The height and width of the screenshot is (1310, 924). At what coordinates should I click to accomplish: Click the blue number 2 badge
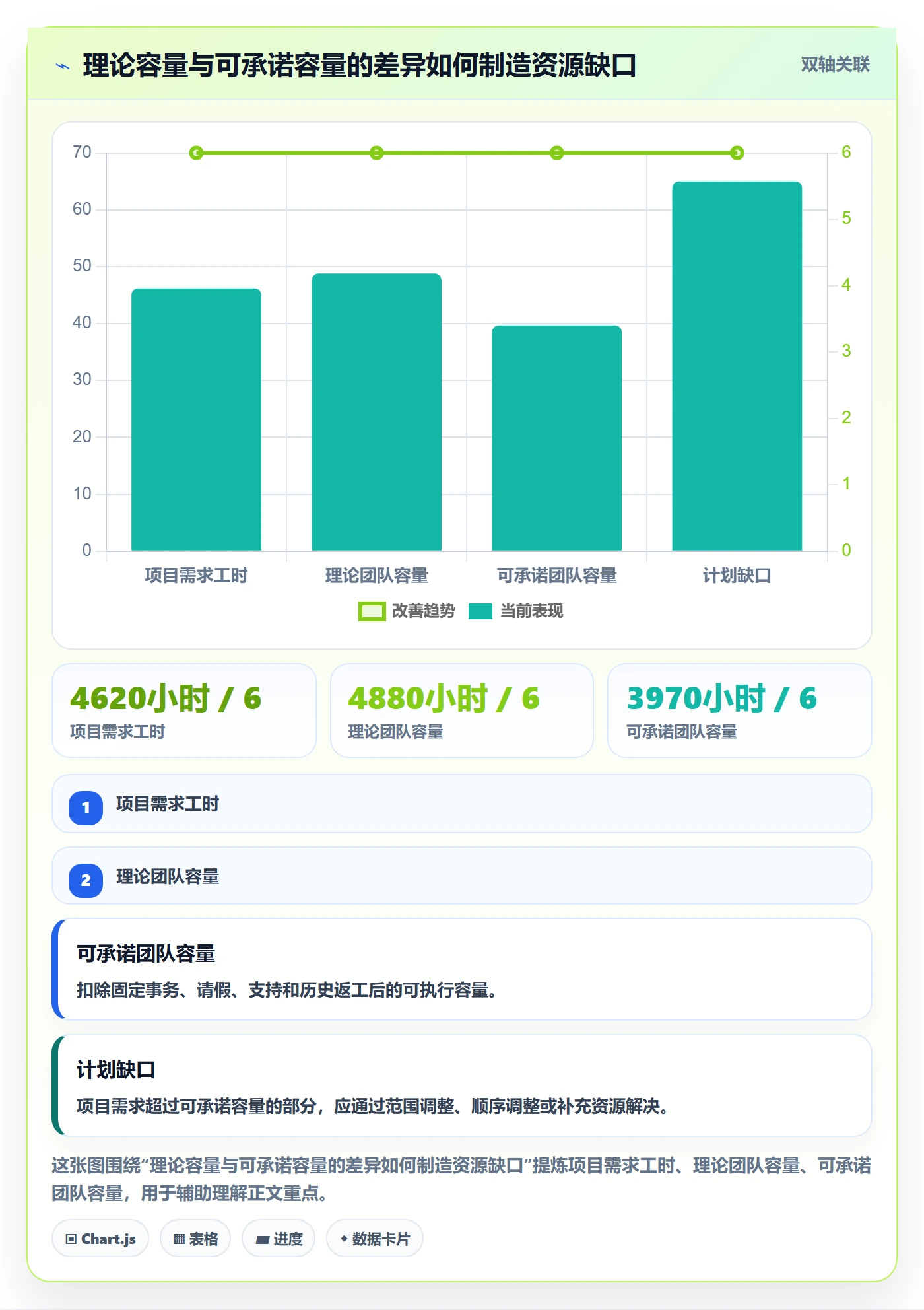pos(86,880)
